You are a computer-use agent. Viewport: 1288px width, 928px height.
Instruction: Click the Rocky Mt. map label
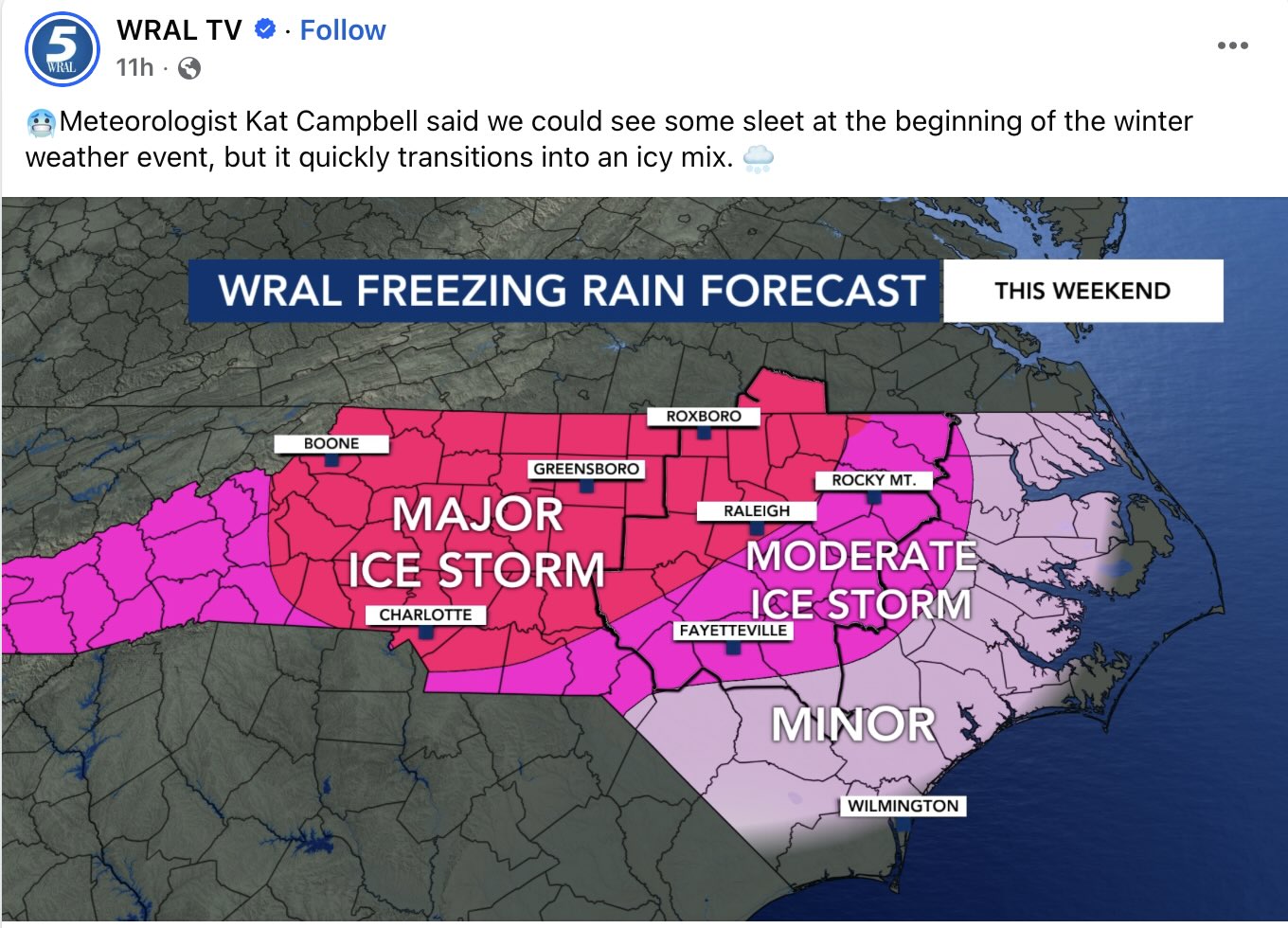point(873,481)
